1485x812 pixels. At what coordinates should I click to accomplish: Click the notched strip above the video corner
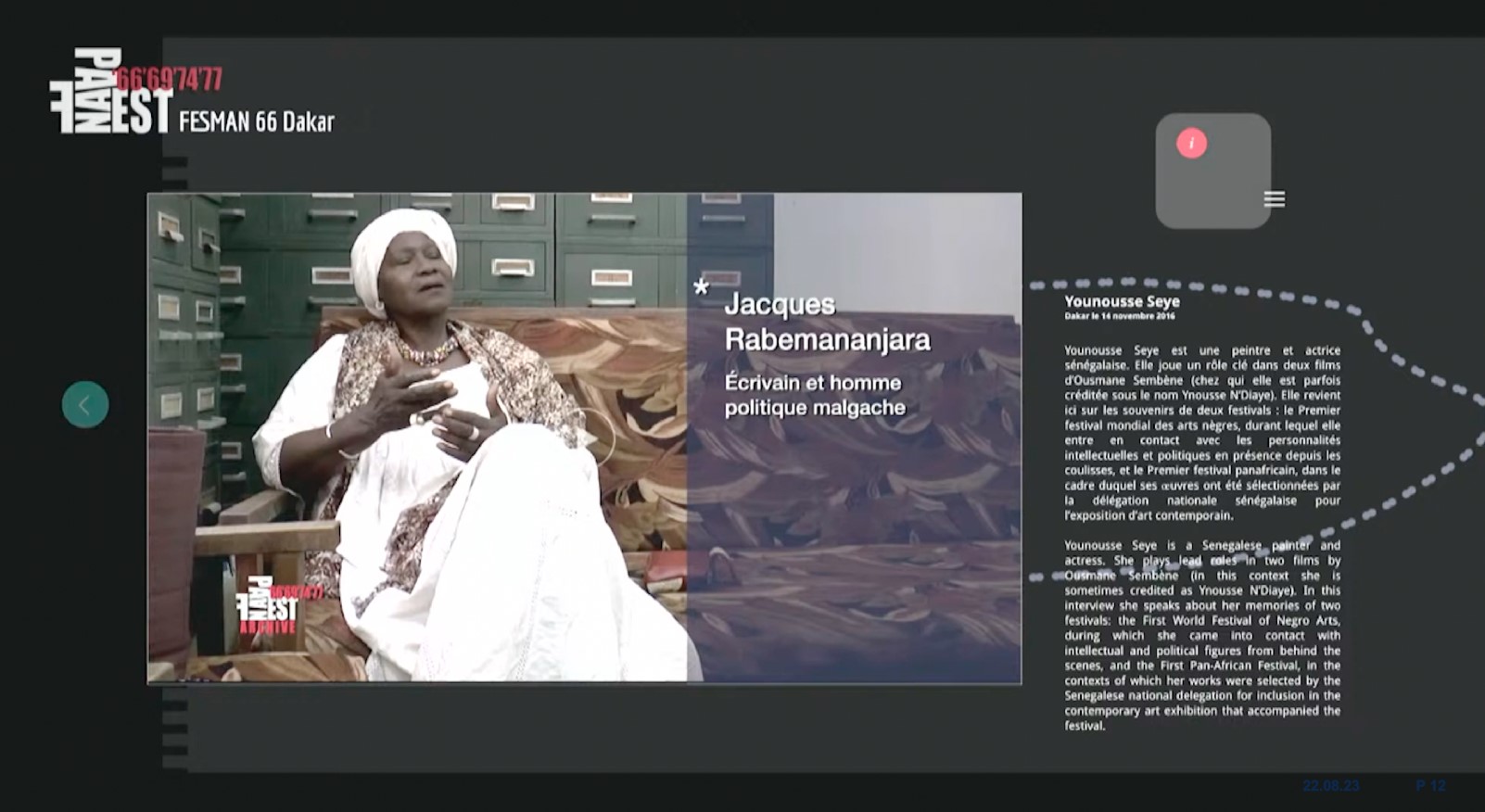click(x=174, y=172)
